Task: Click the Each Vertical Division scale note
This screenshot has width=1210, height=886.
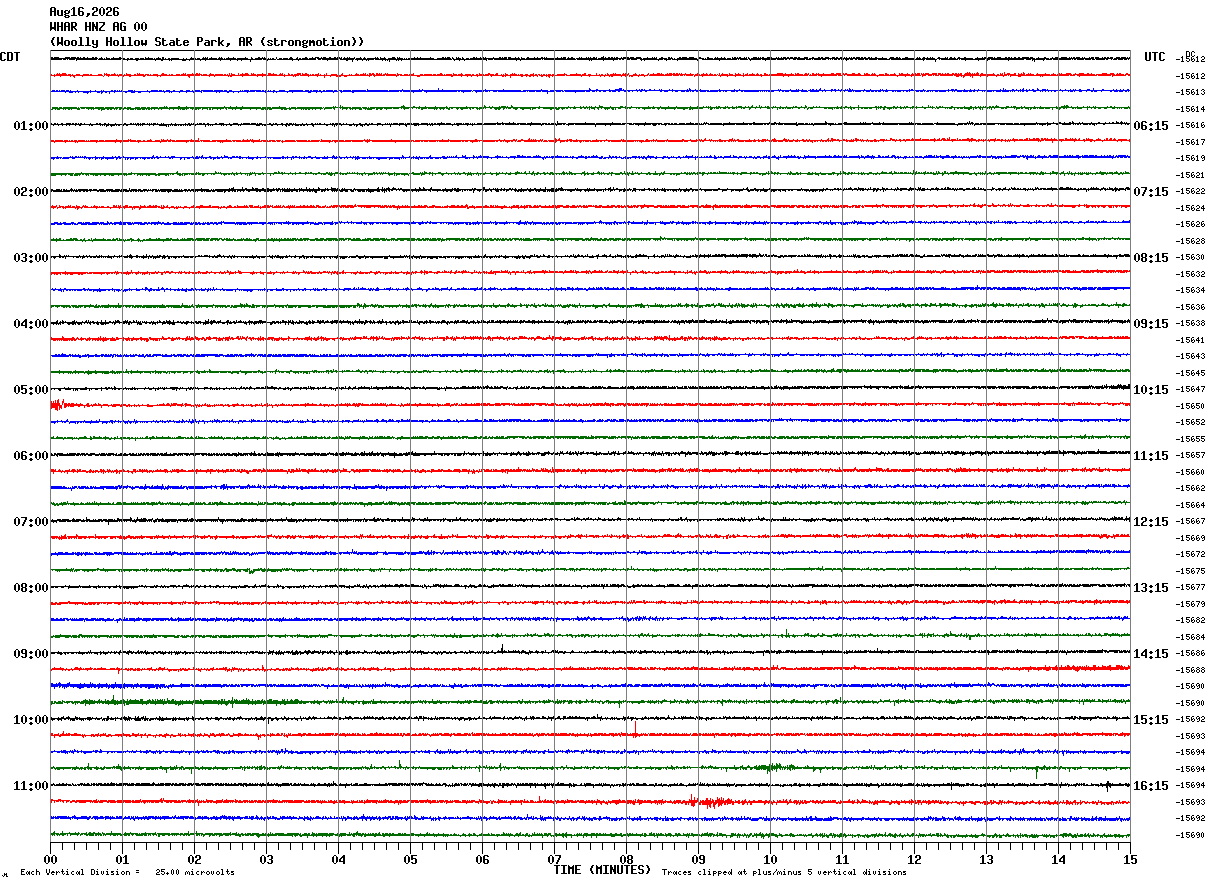Action: click(128, 873)
